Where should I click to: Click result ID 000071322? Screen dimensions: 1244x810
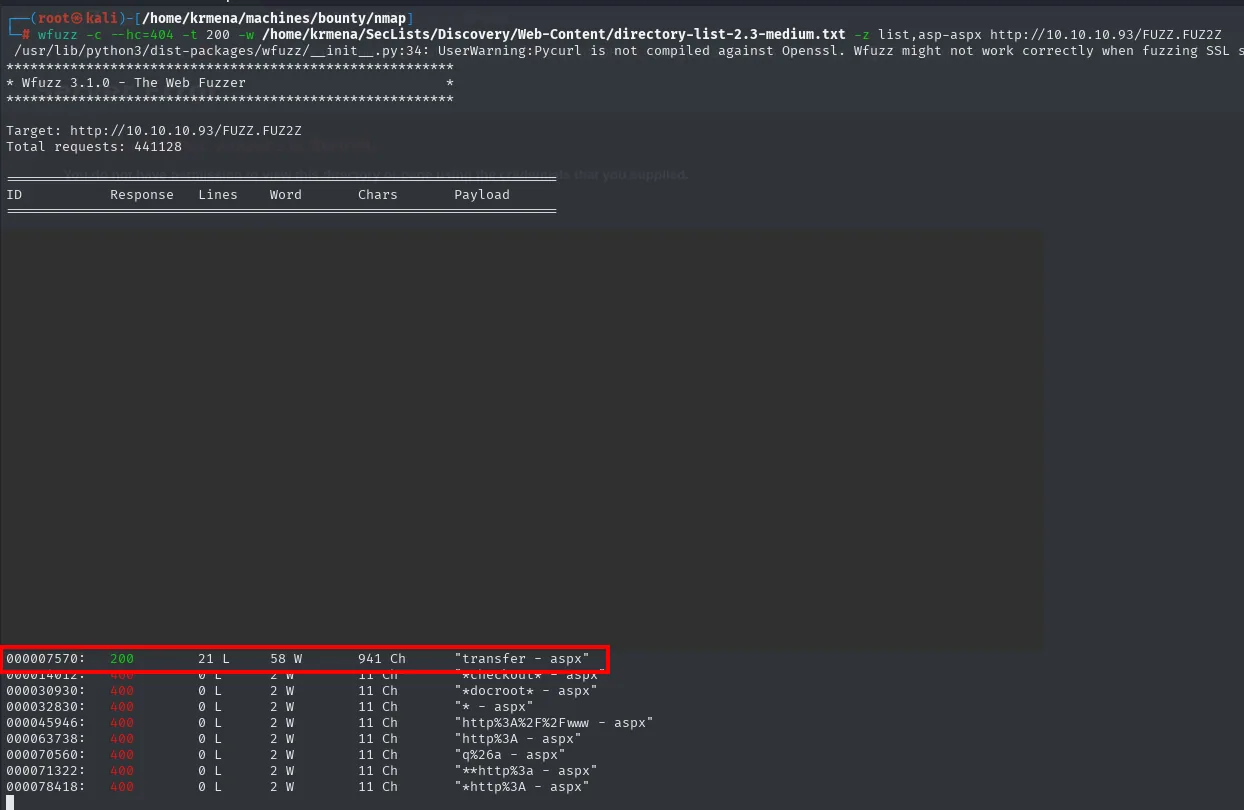pyautogui.click(x=46, y=771)
